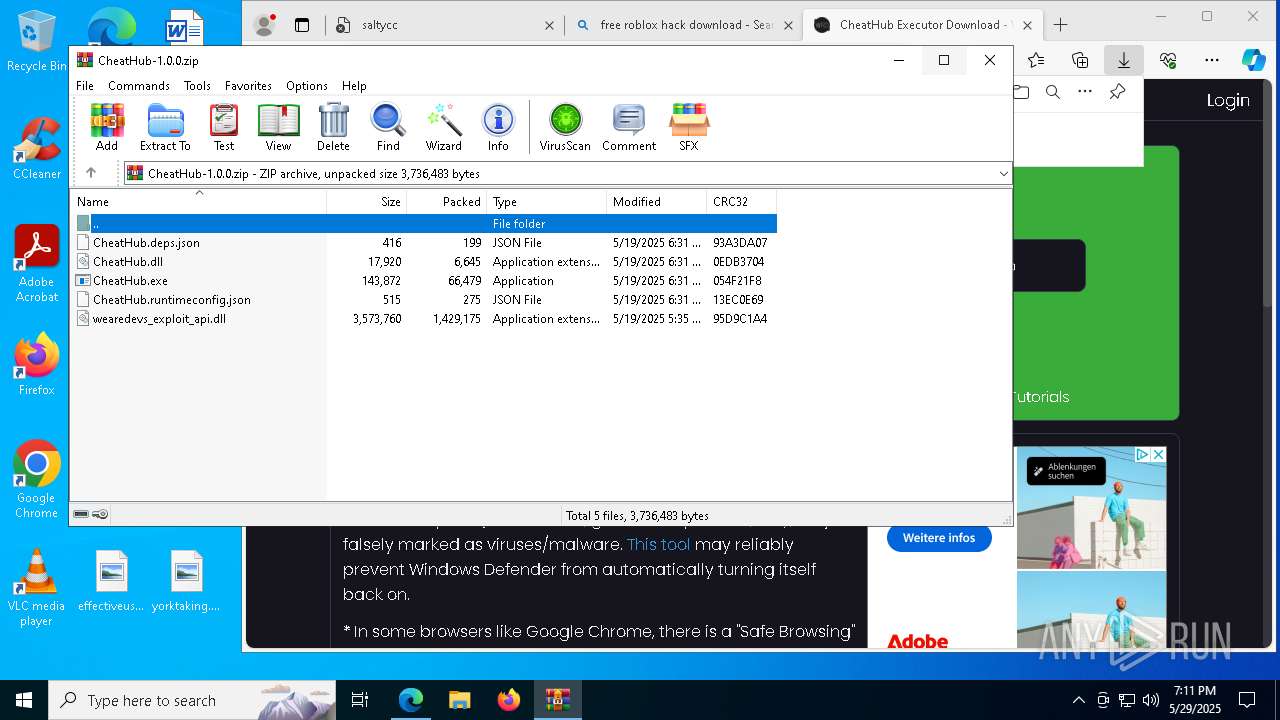Click the drive icon in WinRAR status bar
This screenshot has width=1280, height=720.
pos(81,514)
